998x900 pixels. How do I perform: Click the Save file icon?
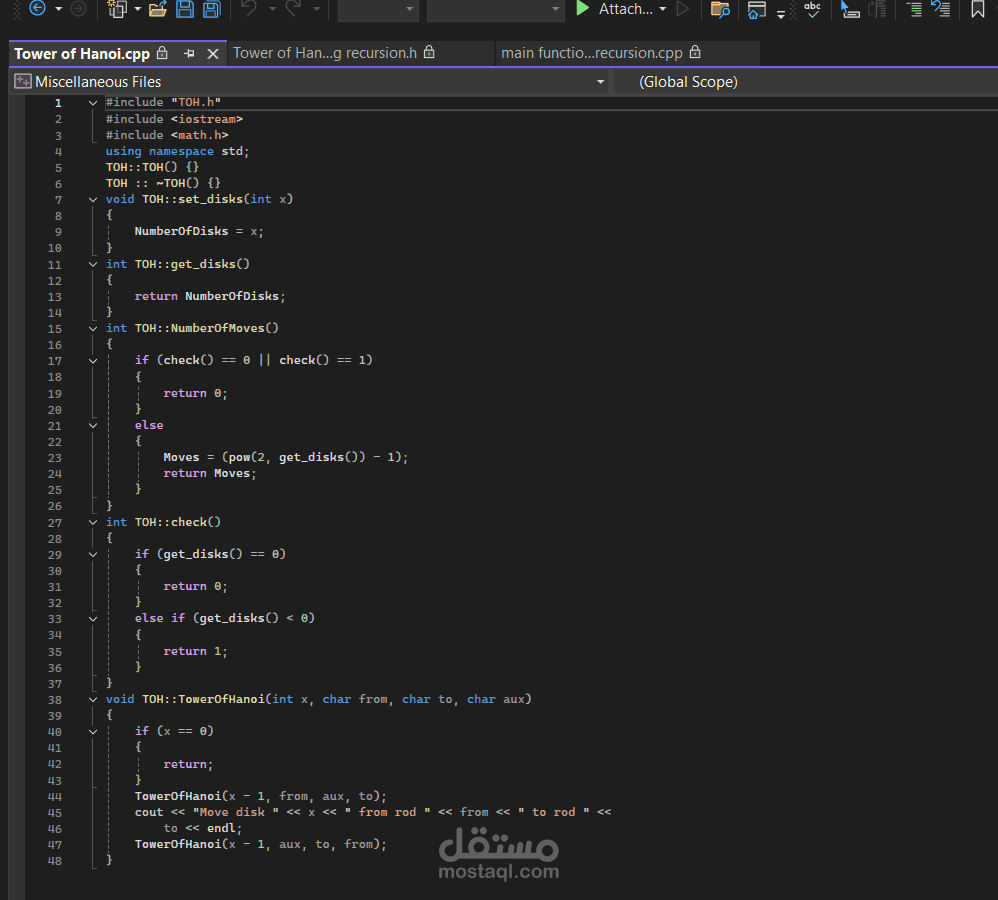click(x=185, y=9)
